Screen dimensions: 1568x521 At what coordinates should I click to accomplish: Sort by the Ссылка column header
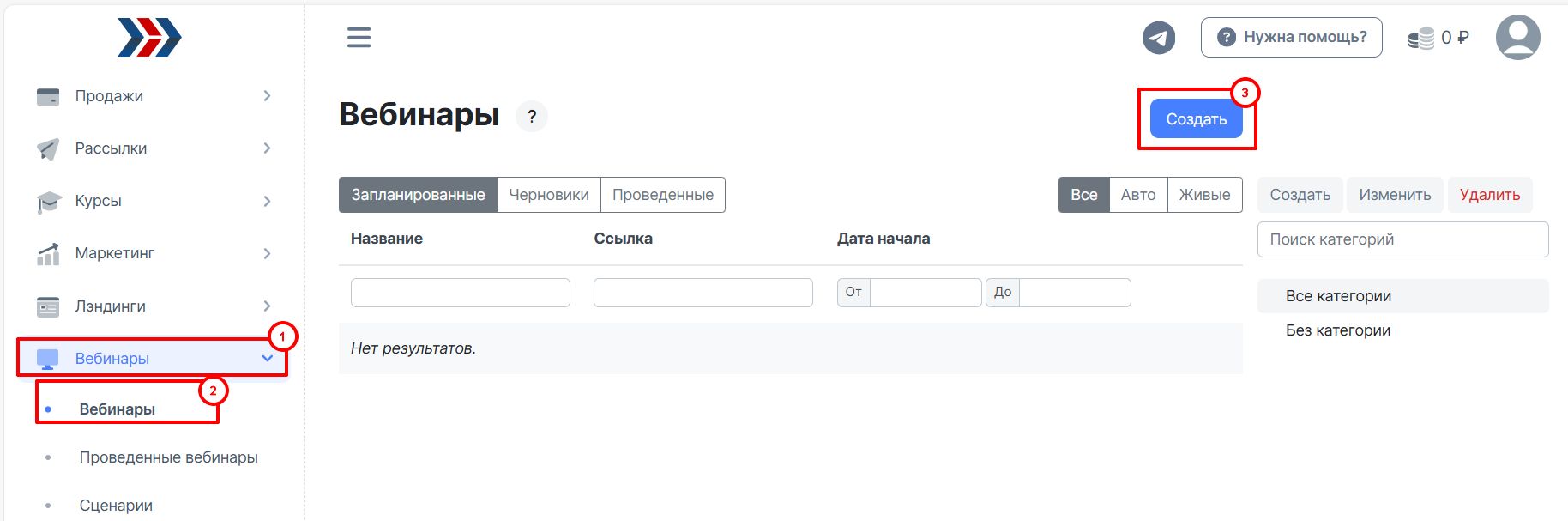pos(624,239)
